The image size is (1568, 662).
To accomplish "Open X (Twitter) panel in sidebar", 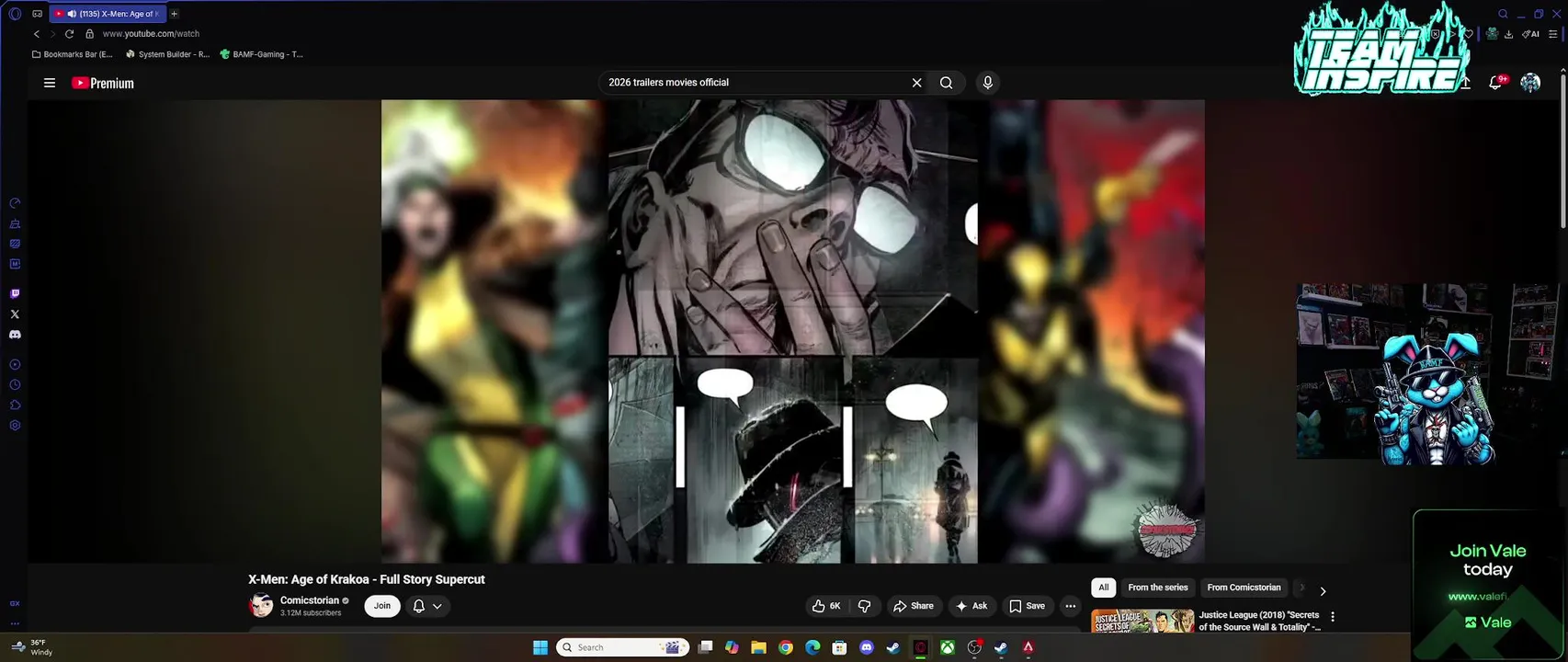I will (15, 314).
